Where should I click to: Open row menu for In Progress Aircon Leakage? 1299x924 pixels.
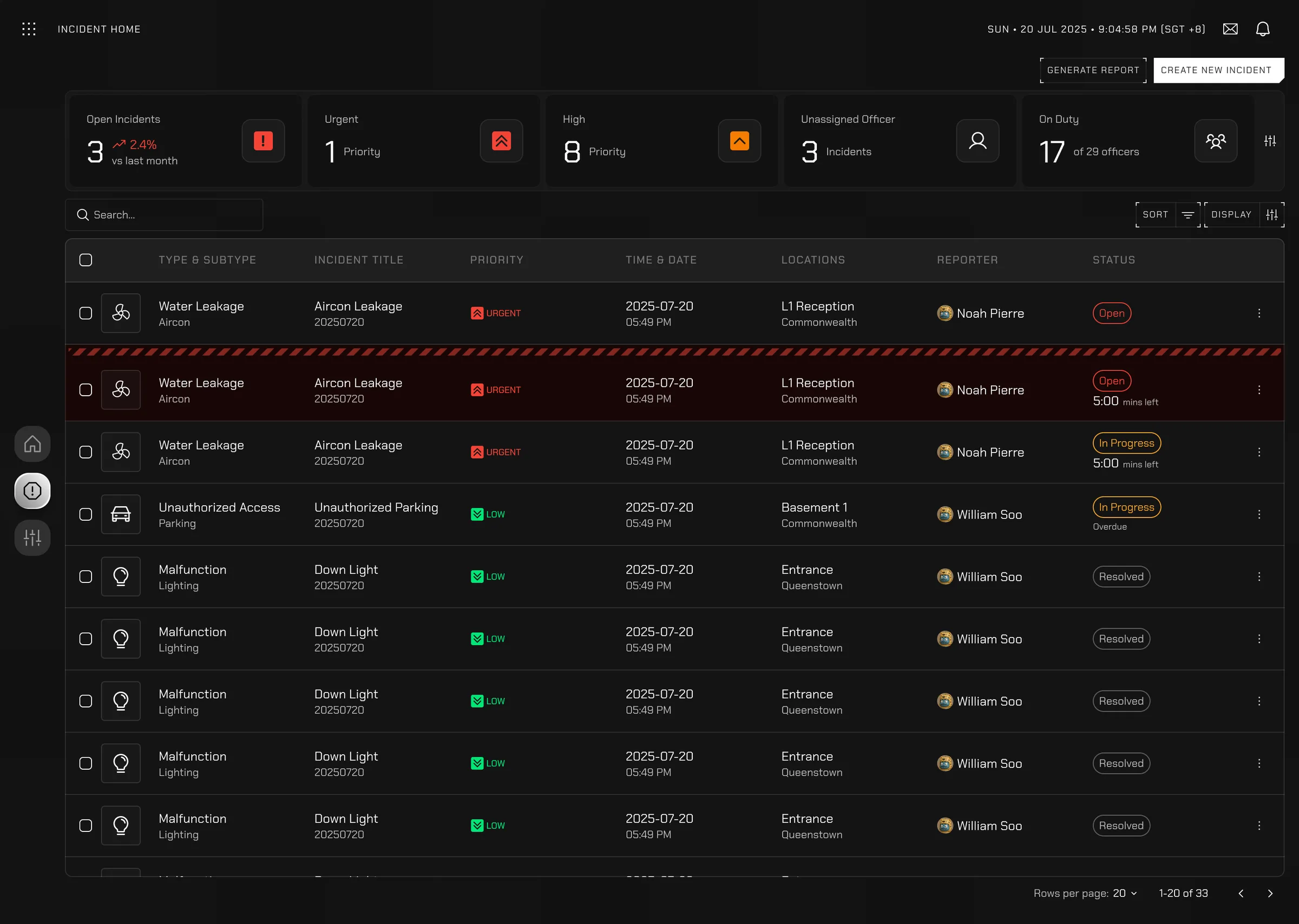[1259, 452]
